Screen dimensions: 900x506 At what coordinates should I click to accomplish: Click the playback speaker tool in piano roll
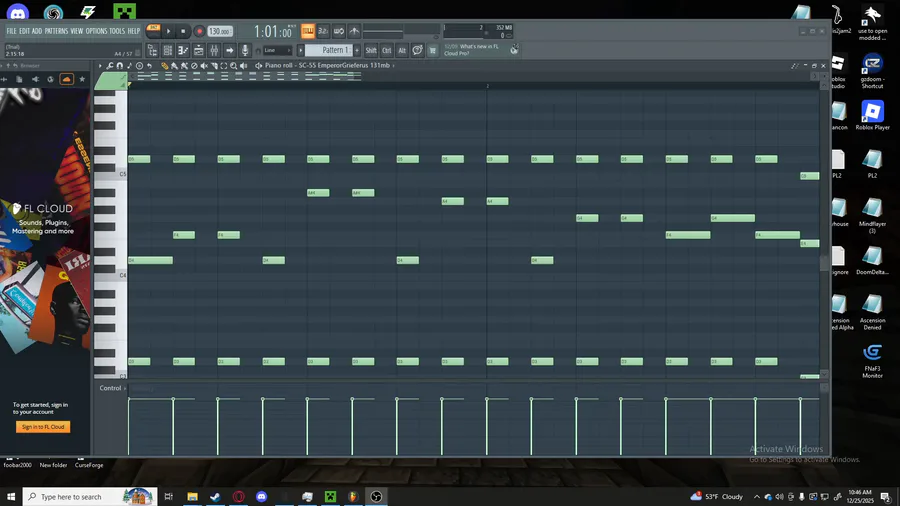pos(243,65)
